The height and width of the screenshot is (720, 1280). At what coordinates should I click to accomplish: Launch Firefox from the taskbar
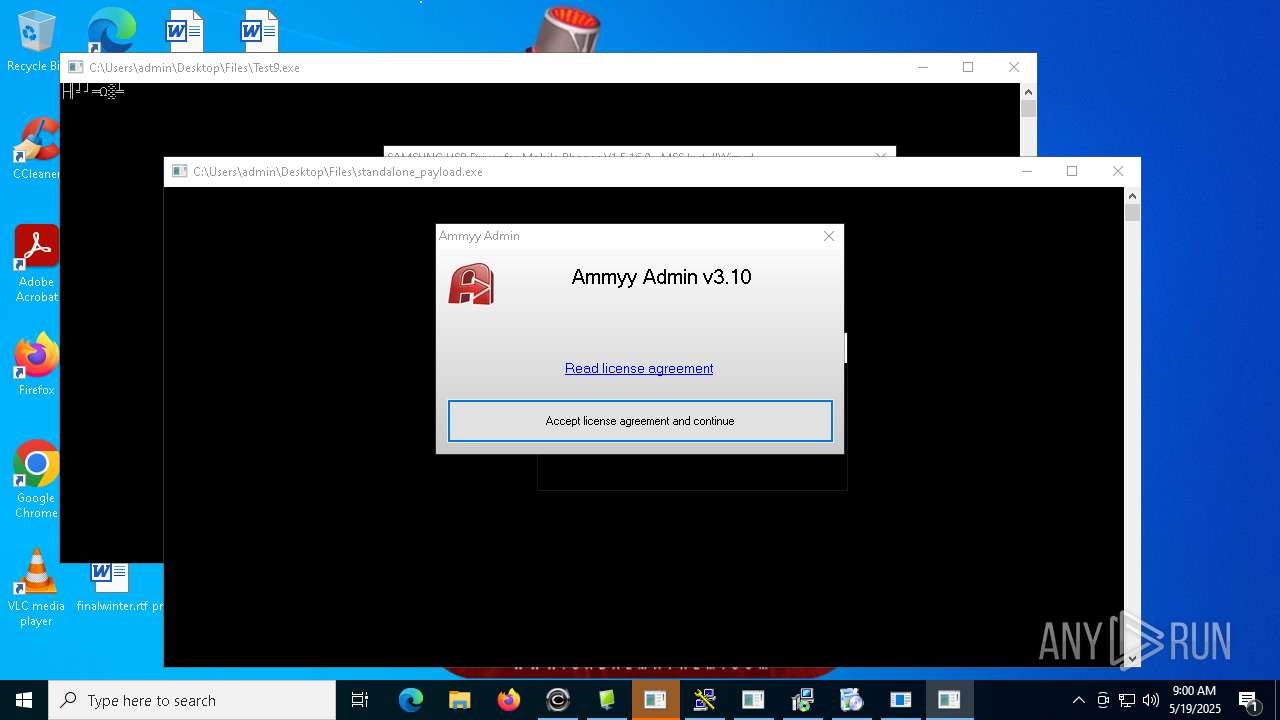509,700
